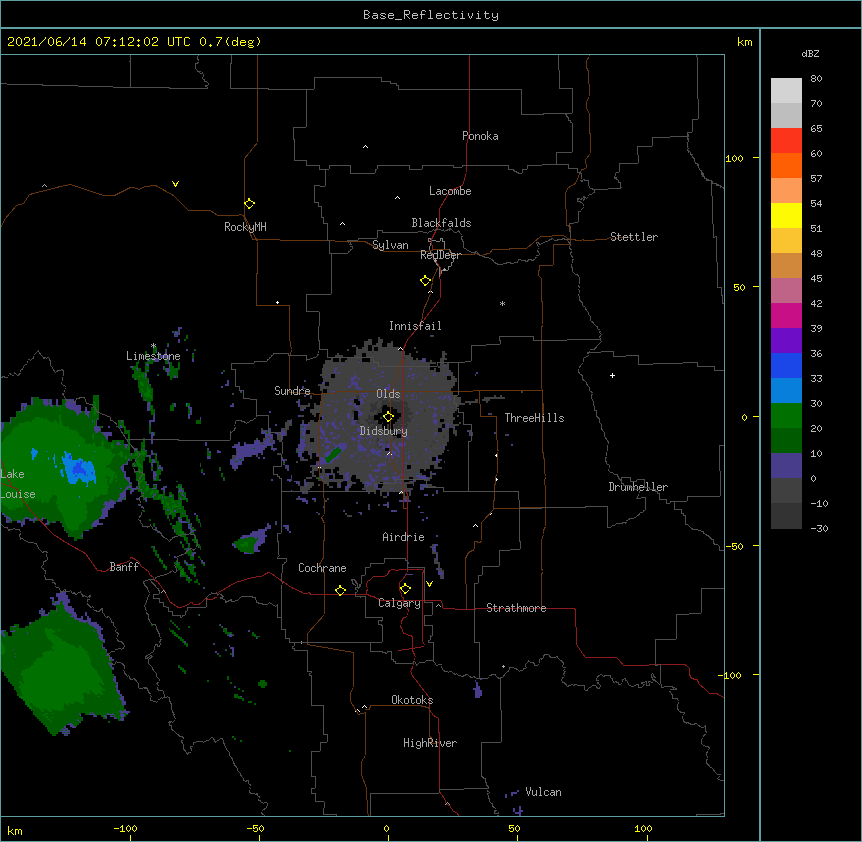Pick the bright yellow swatch in dBZ legend

[786, 216]
